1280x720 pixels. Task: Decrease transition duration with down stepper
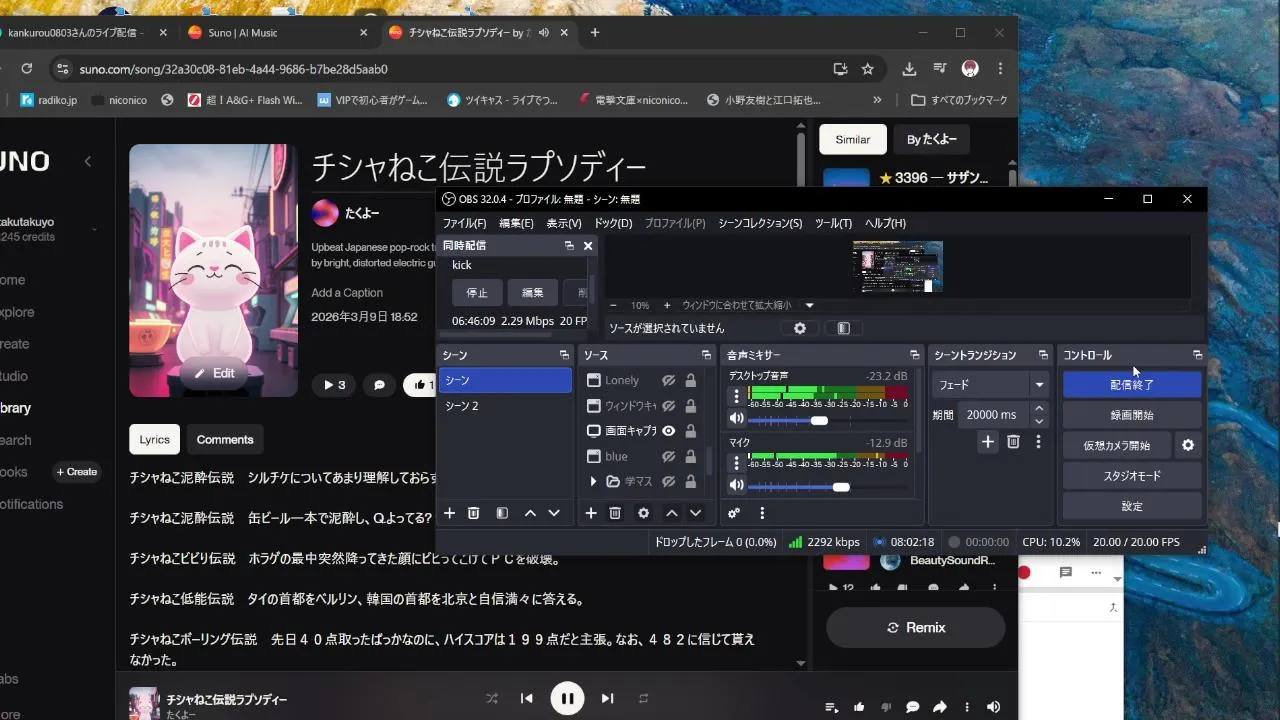(1040, 421)
